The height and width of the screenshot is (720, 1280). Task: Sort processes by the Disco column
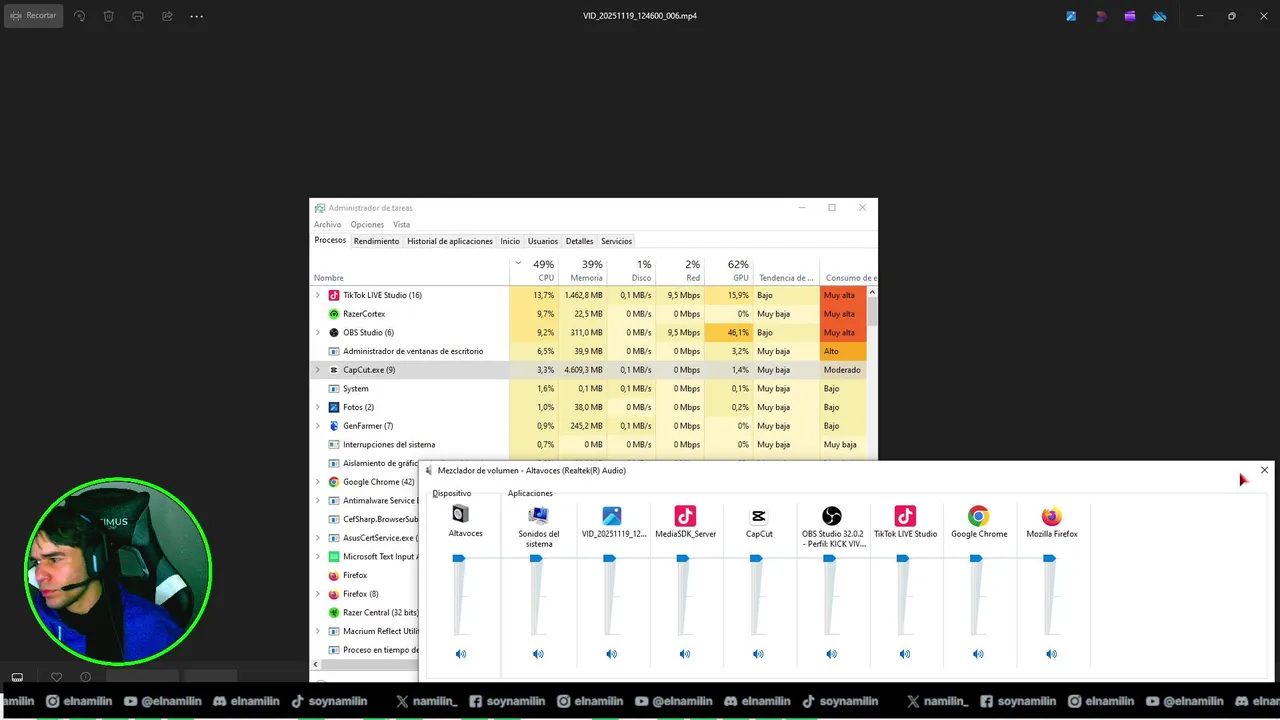coord(631,270)
